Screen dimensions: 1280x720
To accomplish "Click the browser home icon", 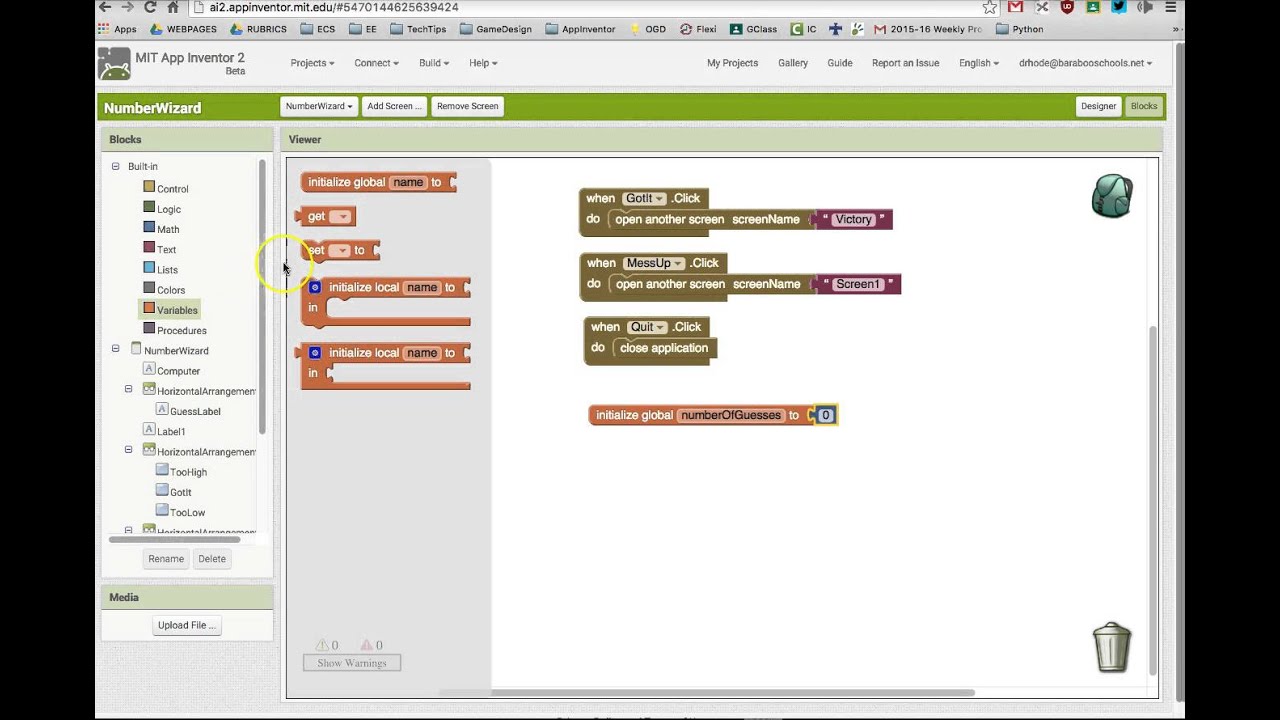I will (x=173, y=7).
